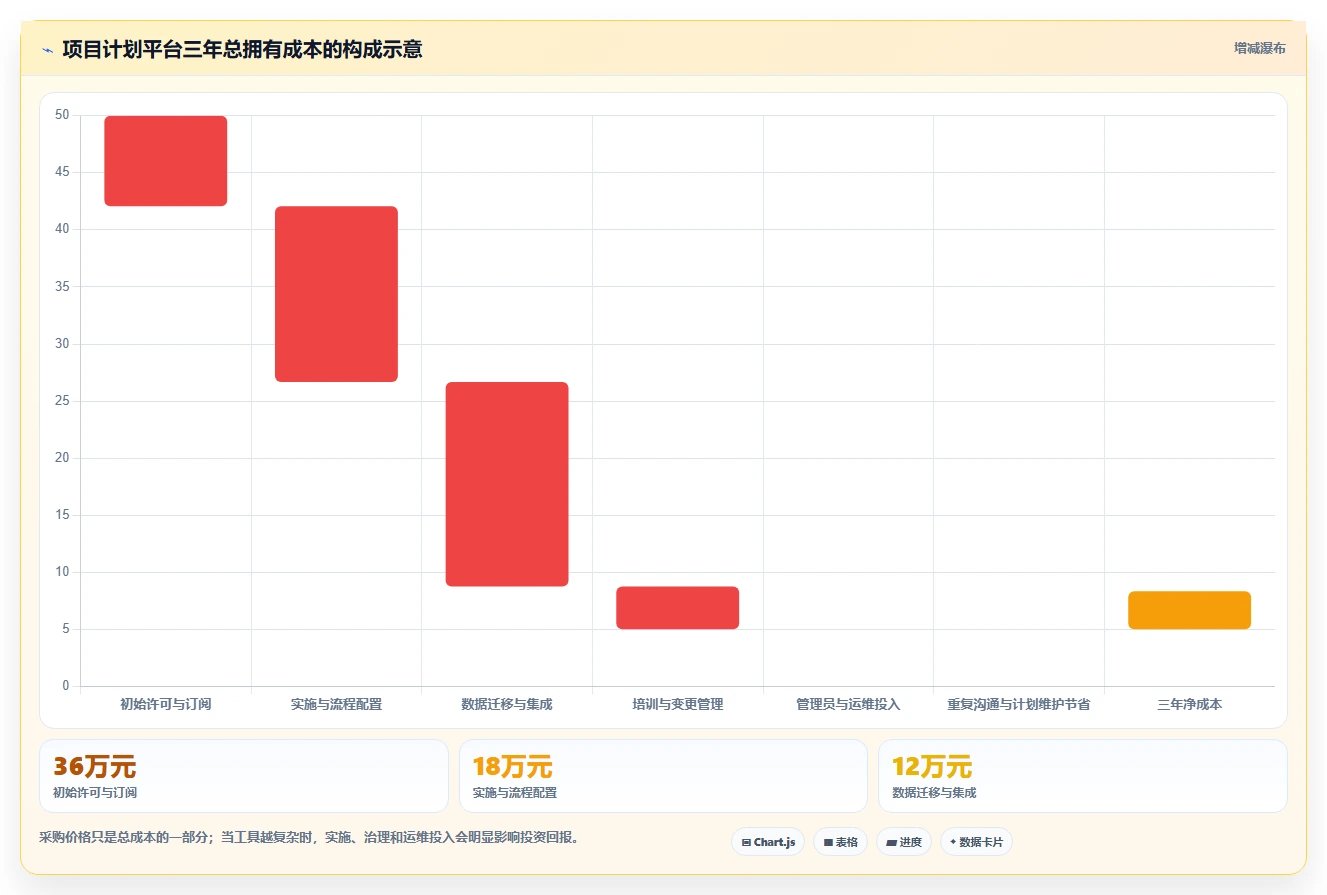Click the y-axis value 0

tap(66, 686)
